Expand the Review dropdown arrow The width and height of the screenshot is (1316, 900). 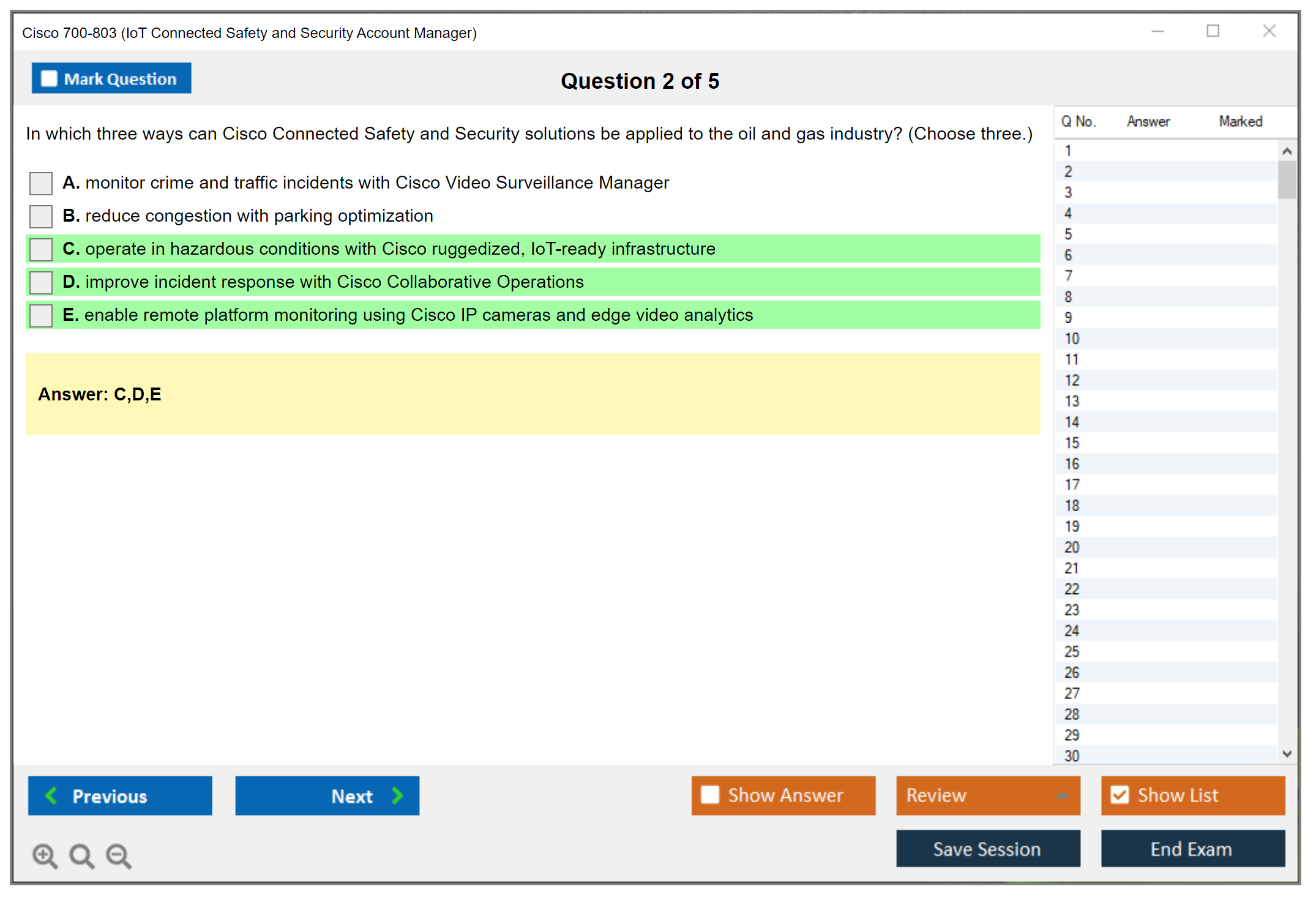[x=1062, y=795]
